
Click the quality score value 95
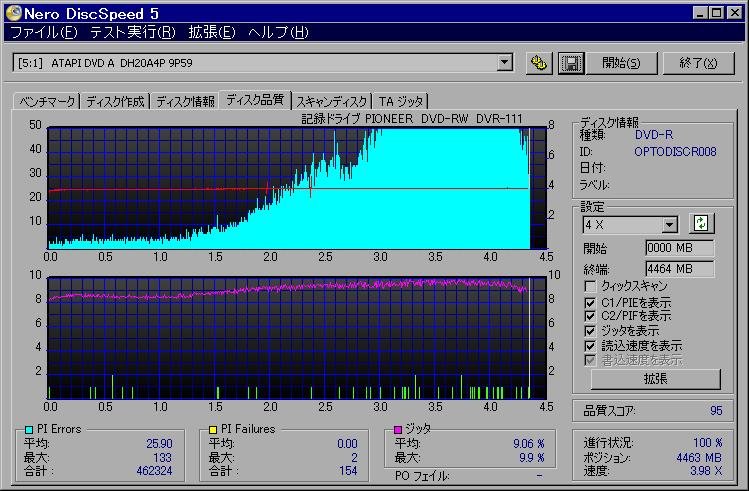pos(716,411)
